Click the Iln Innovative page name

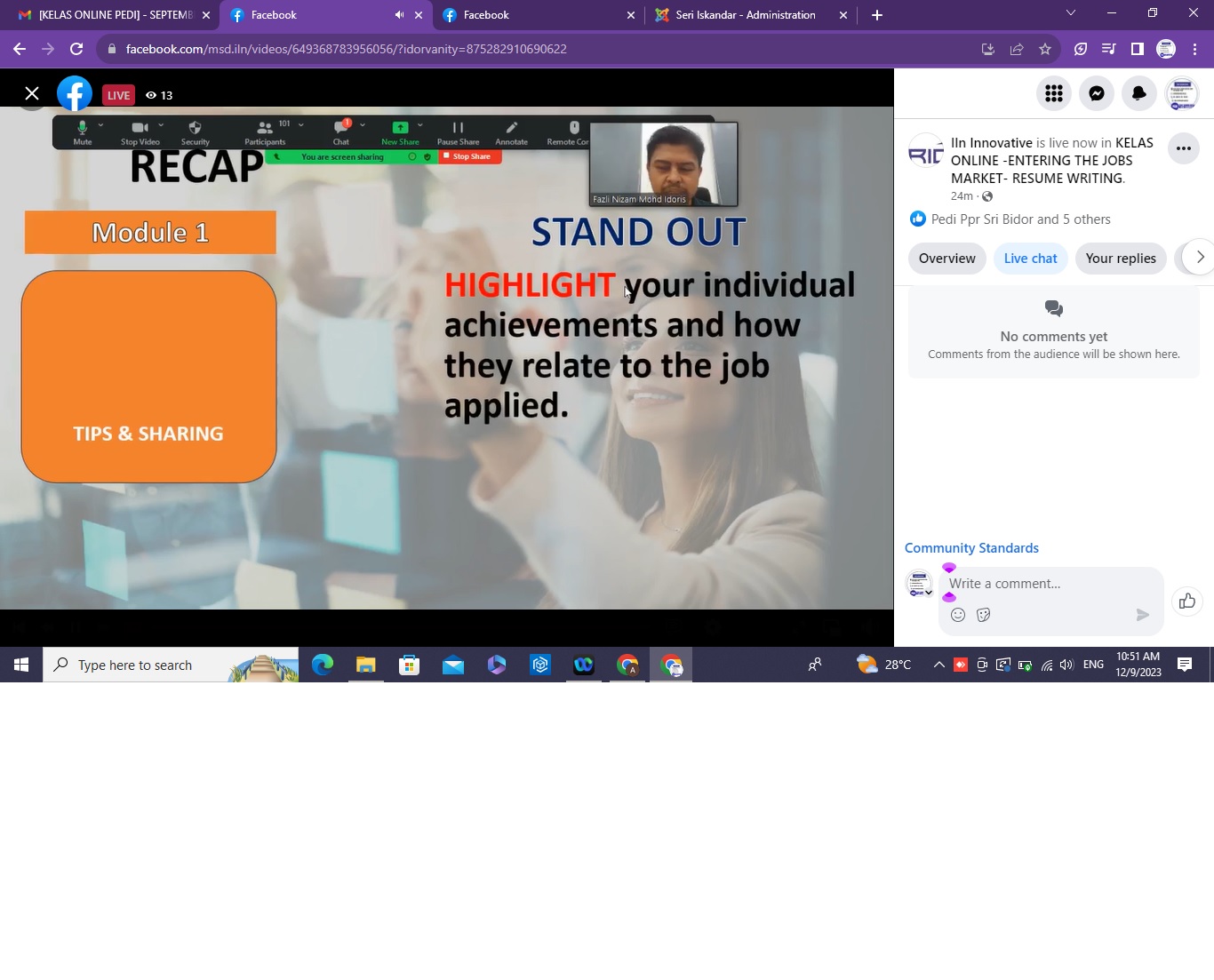point(991,143)
